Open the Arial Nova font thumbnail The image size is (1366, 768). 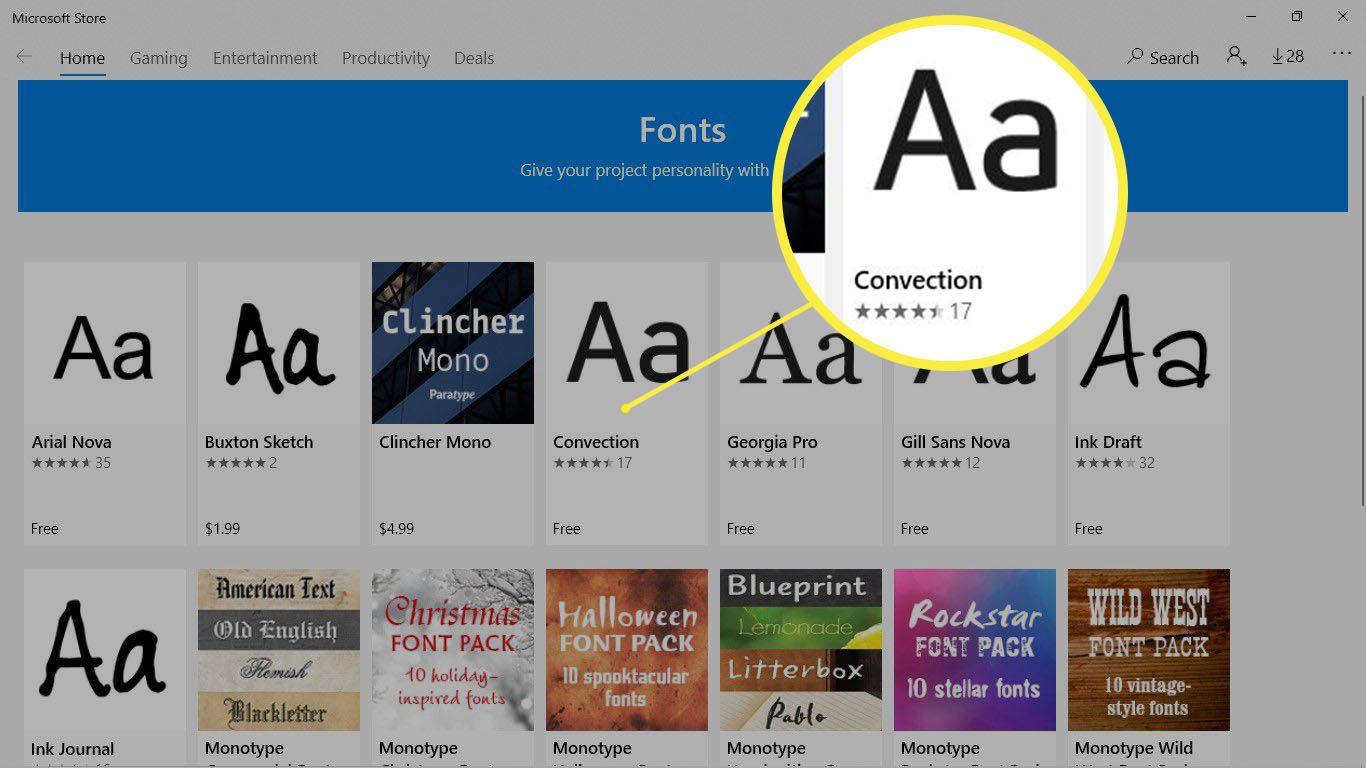click(x=105, y=343)
